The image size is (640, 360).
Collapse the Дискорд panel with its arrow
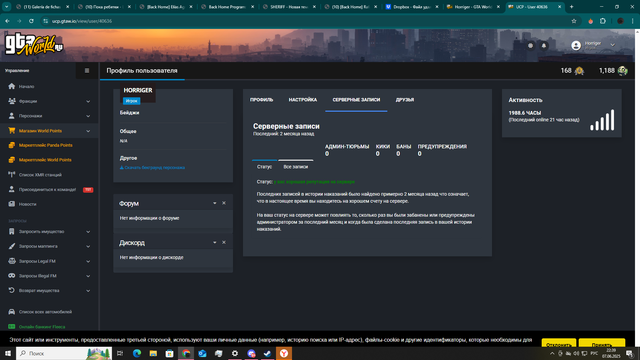point(215,242)
